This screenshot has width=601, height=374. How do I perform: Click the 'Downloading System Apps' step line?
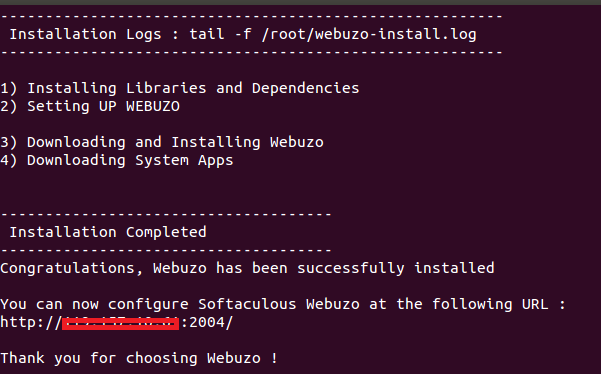117,161
